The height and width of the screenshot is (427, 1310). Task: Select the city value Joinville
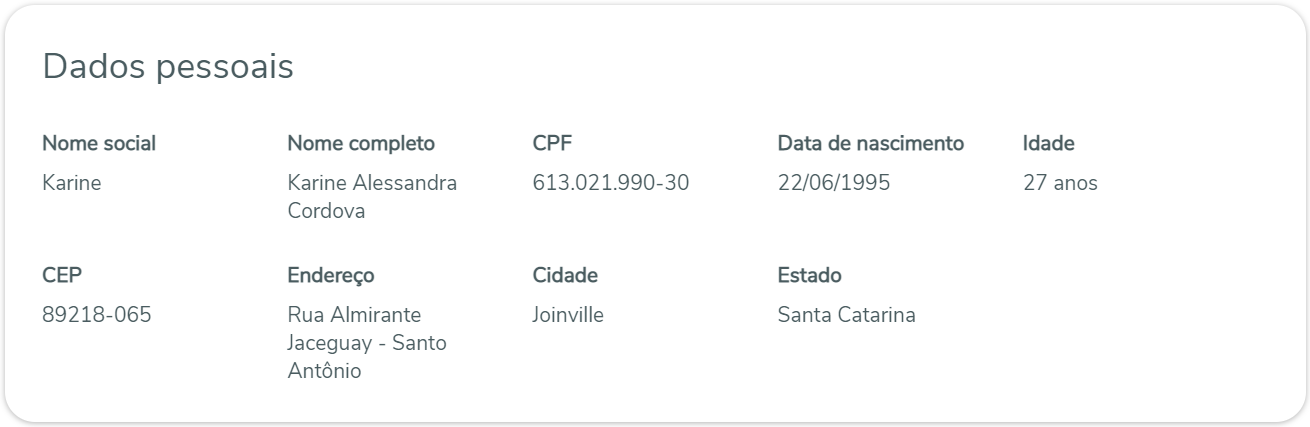568,316
